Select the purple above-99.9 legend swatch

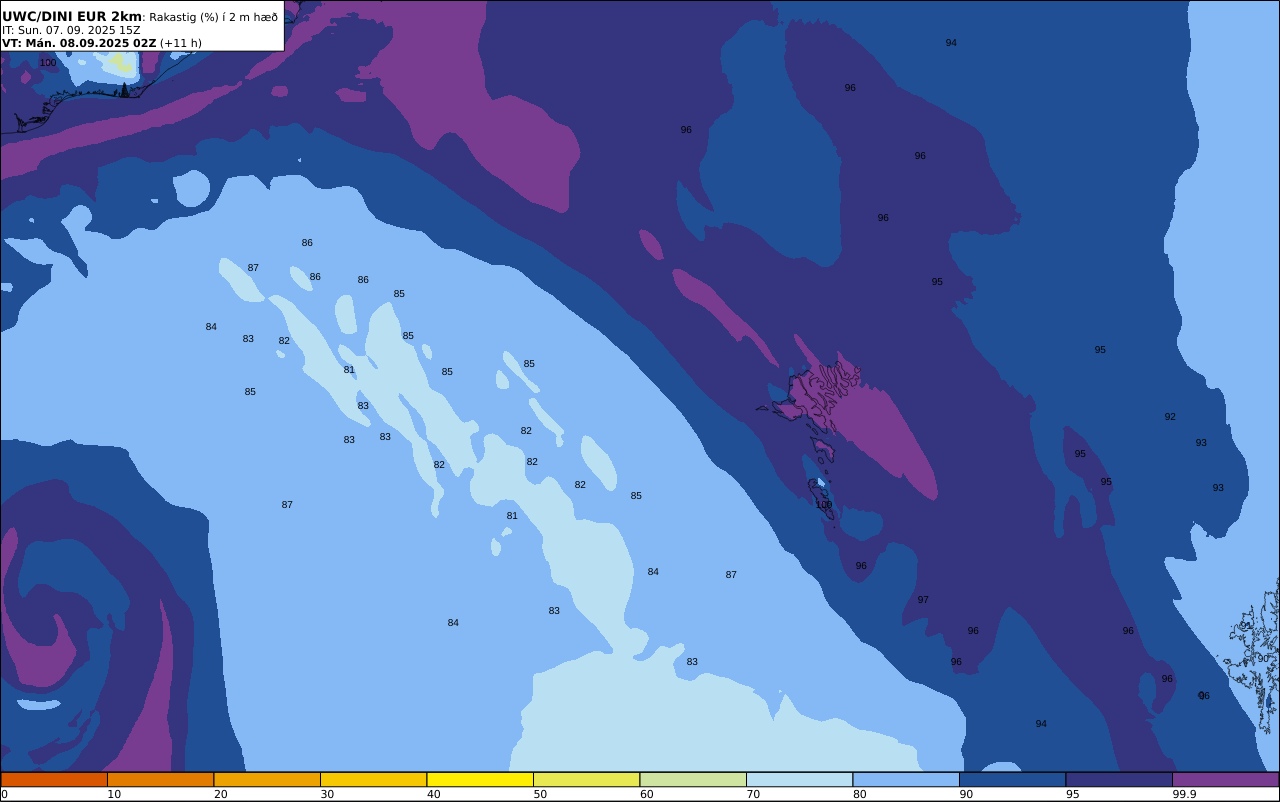[x=1225, y=779]
